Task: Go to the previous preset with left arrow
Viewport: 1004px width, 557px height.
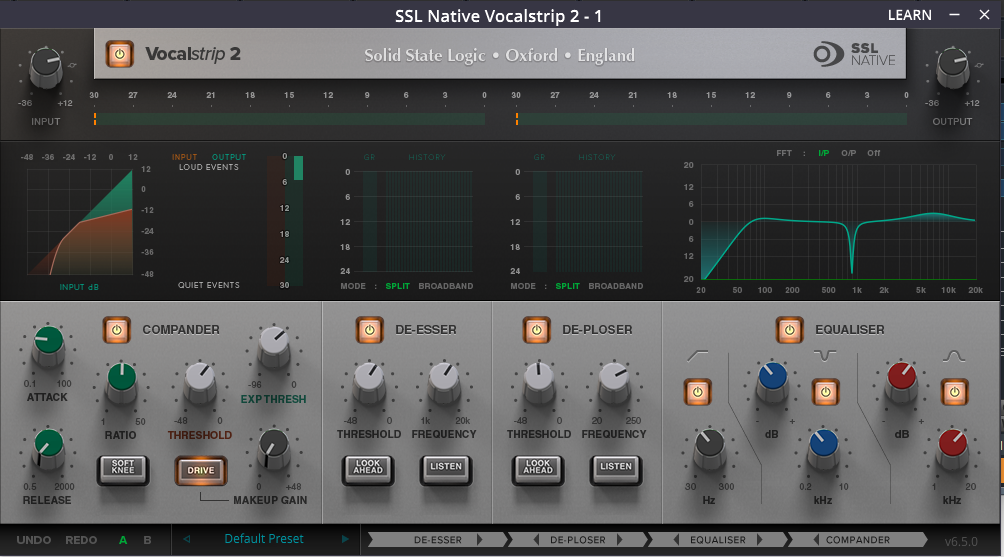Action: tap(186, 539)
